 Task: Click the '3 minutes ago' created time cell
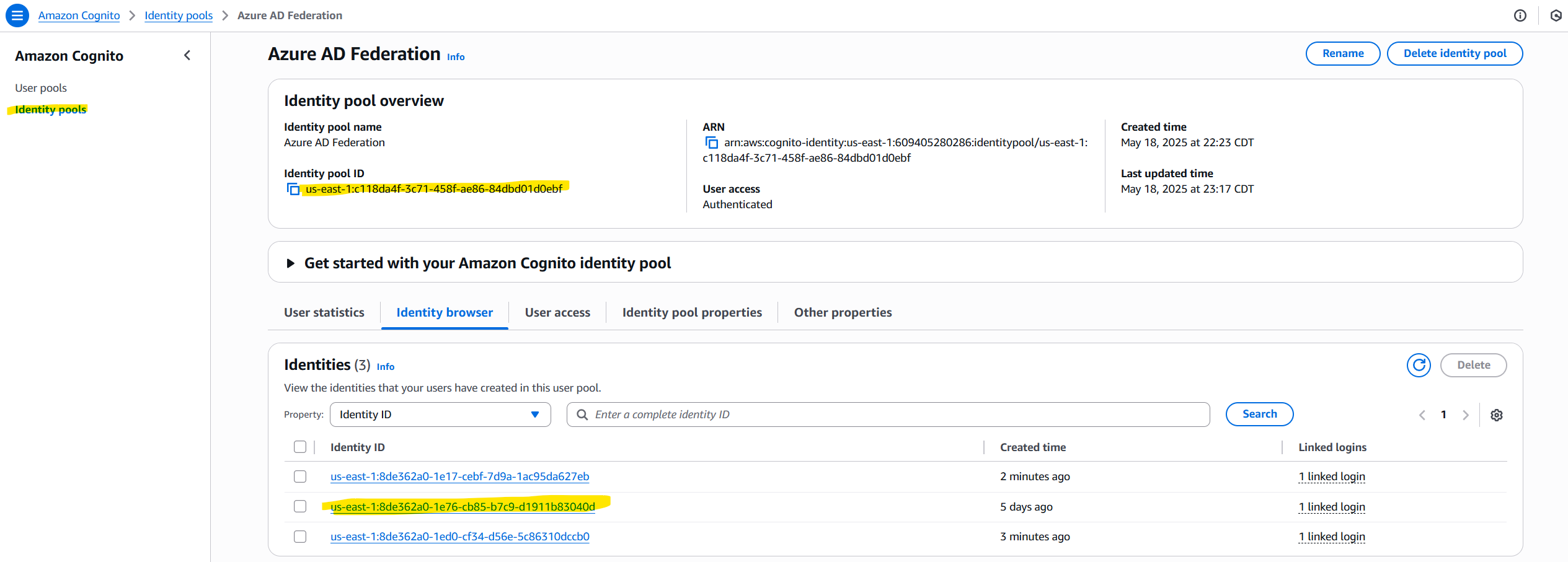click(x=1035, y=537)
